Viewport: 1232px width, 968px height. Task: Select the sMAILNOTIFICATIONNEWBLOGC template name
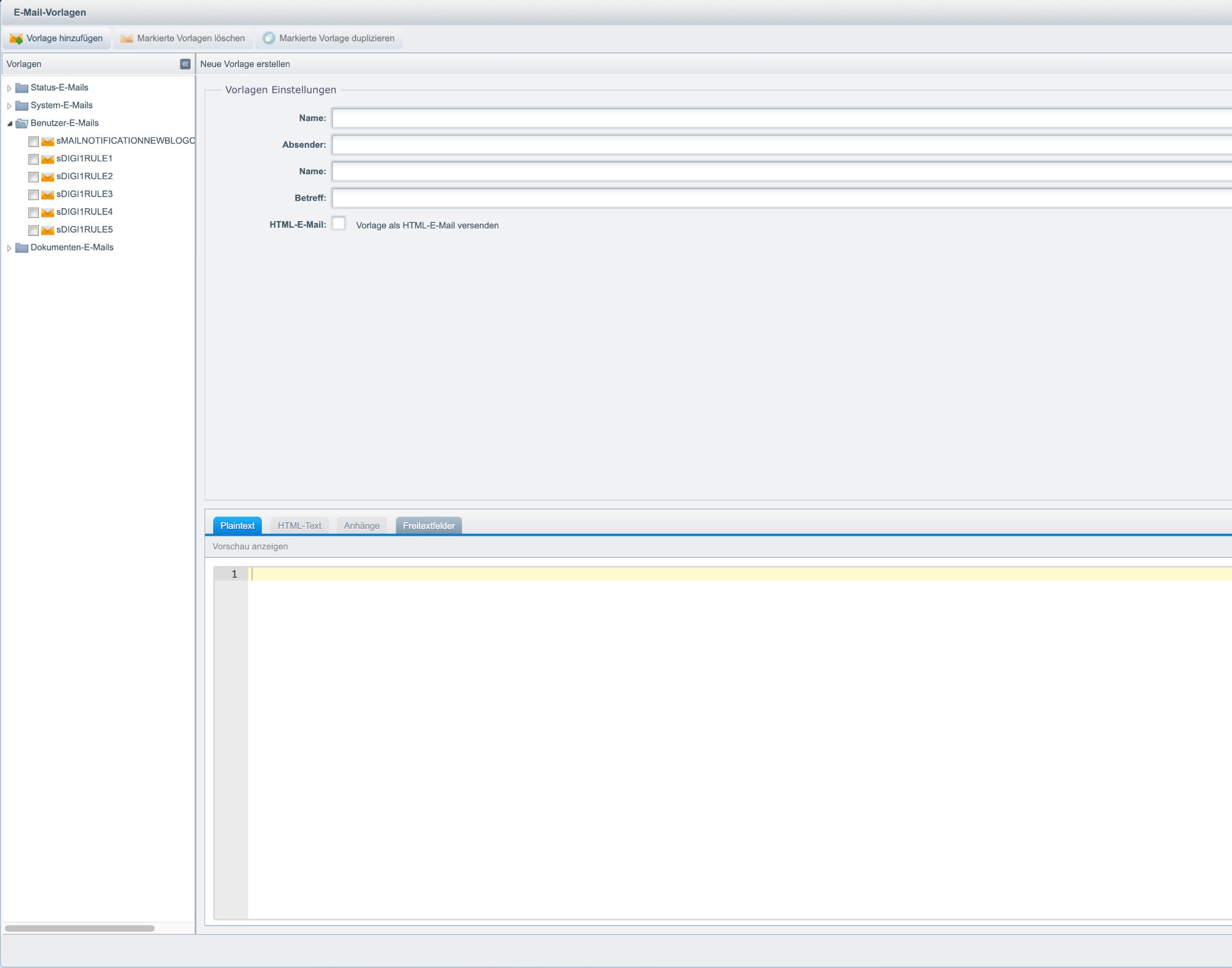pyautogui.click(x=126, y=140)
